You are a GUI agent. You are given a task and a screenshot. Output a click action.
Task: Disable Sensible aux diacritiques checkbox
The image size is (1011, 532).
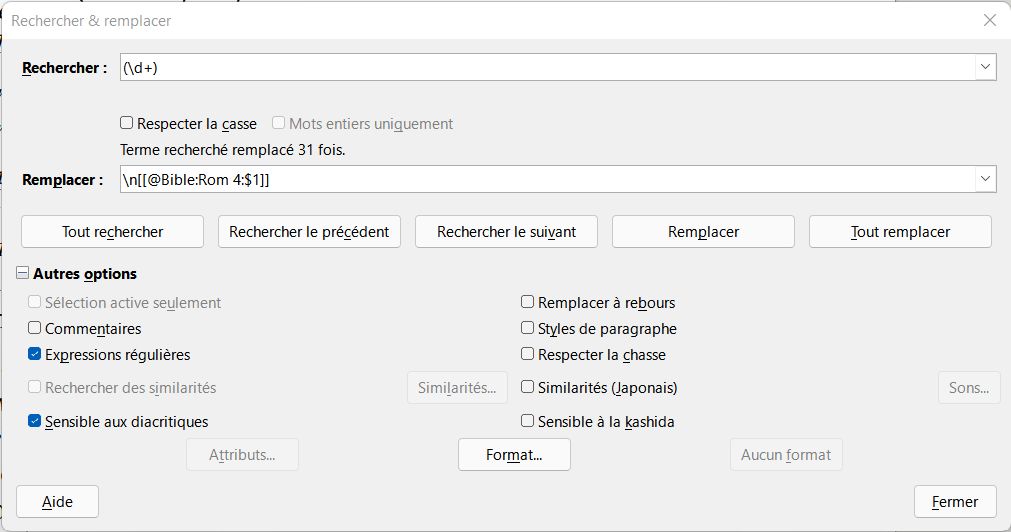click(35, 421)
